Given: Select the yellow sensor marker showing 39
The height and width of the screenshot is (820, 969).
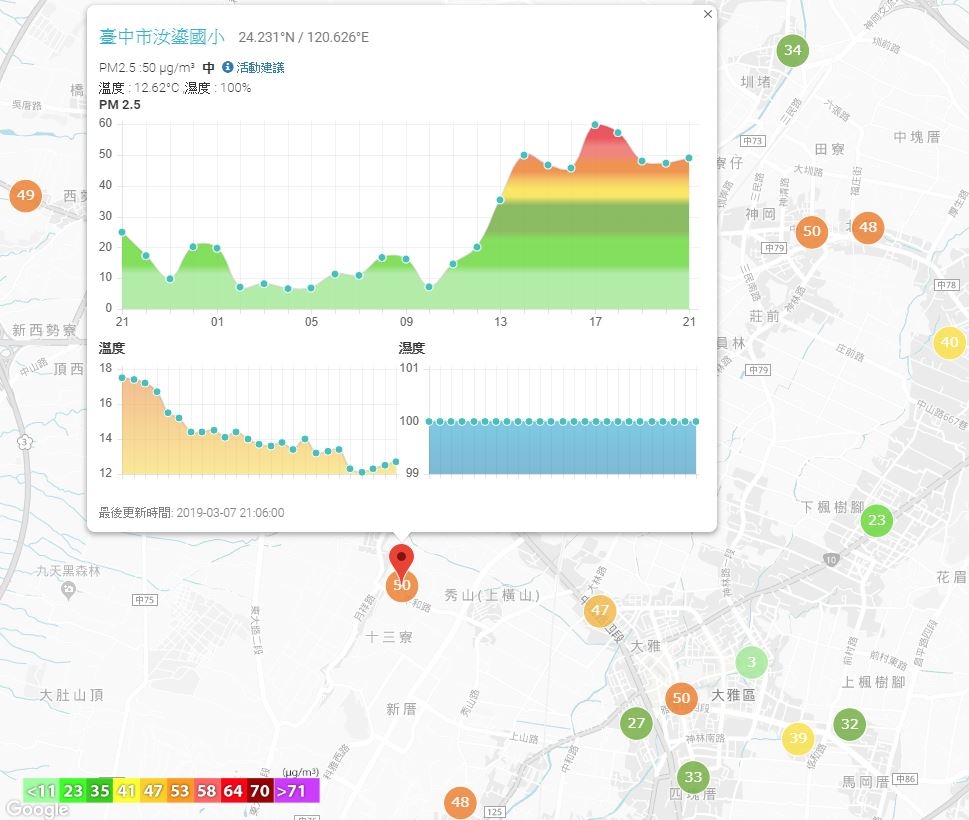Looking at the screenshot, I should click(798, 738).
